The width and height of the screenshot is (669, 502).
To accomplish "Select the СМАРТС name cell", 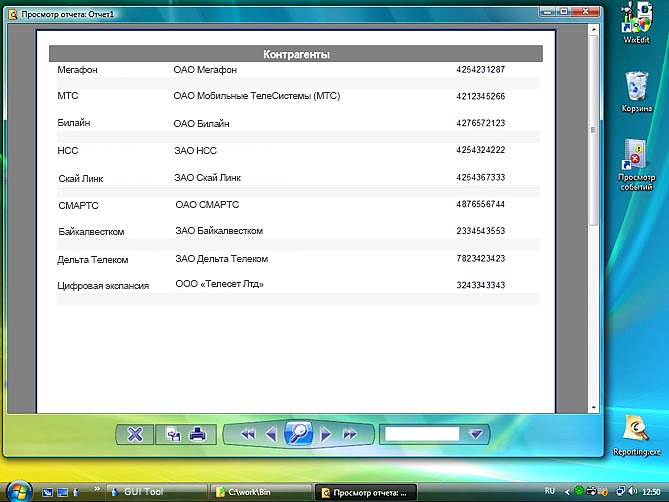I will click(78, 206).
